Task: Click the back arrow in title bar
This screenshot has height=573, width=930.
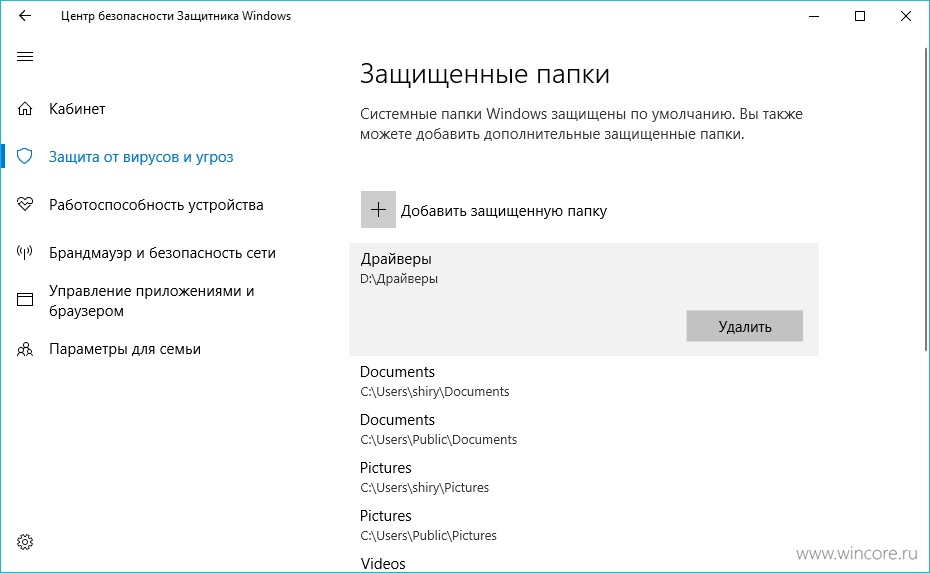Action: point(25,16)
